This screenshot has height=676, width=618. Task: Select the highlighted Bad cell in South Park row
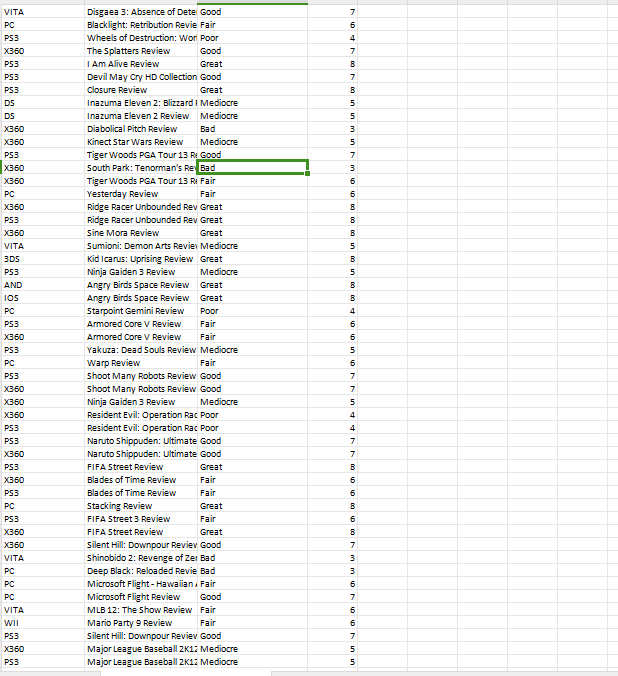253,168
